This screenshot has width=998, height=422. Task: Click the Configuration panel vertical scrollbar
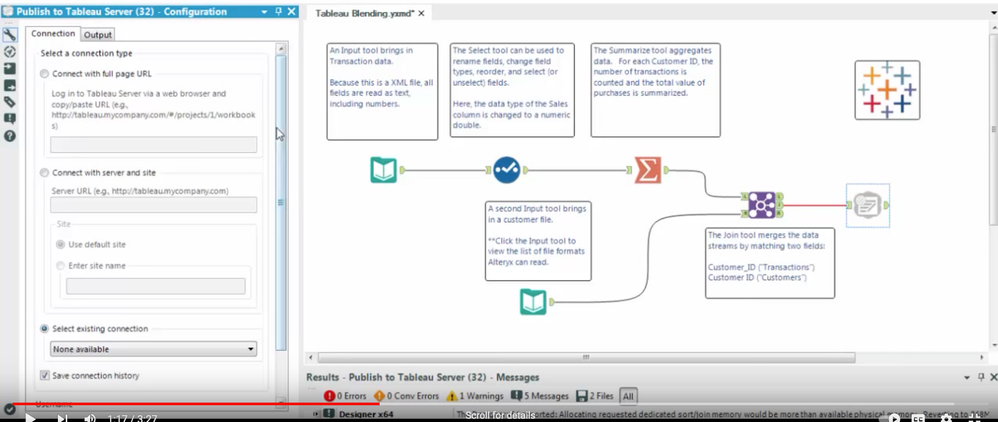[281, 202]
